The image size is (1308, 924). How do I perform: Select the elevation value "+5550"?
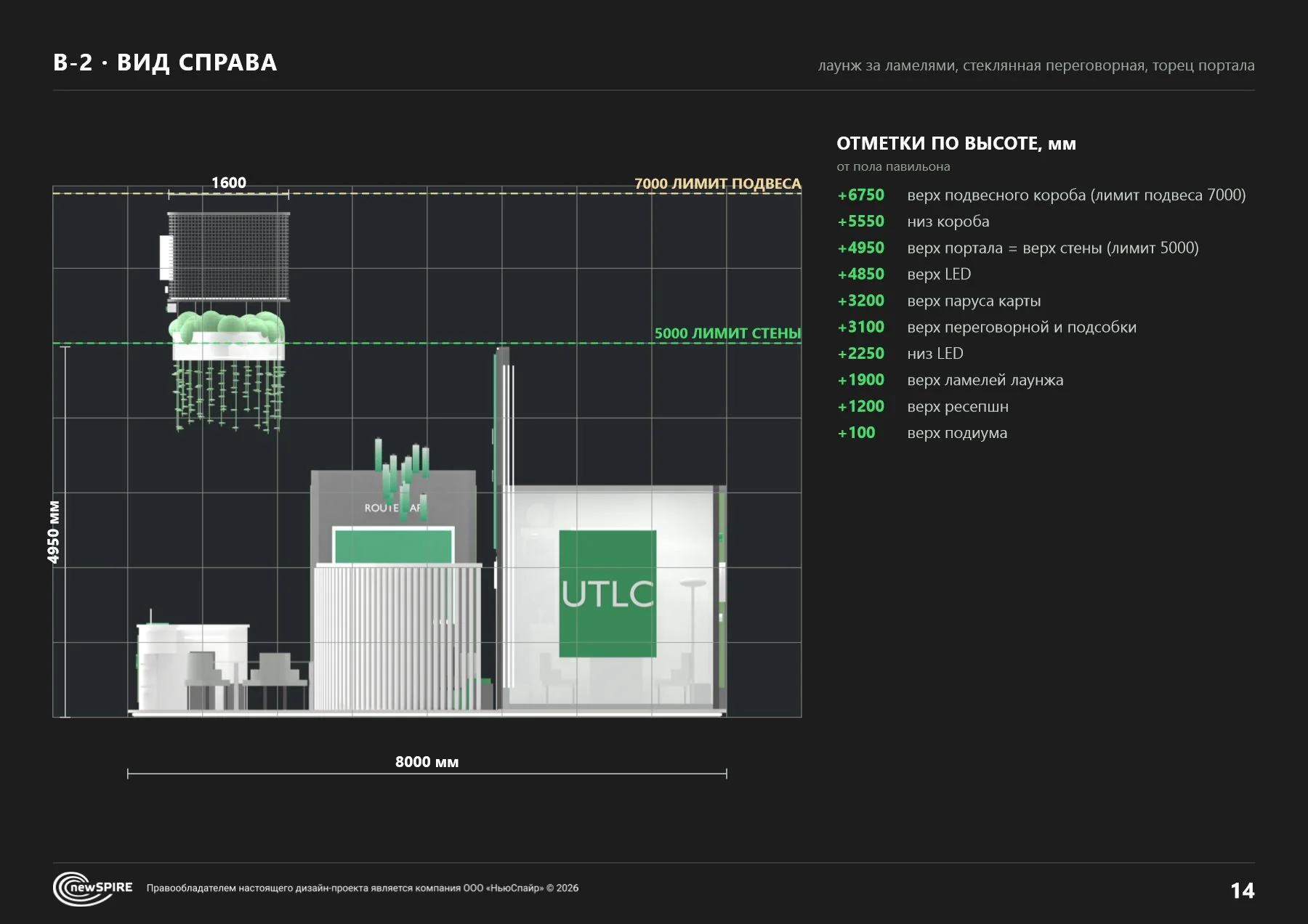tap(861, 221)
